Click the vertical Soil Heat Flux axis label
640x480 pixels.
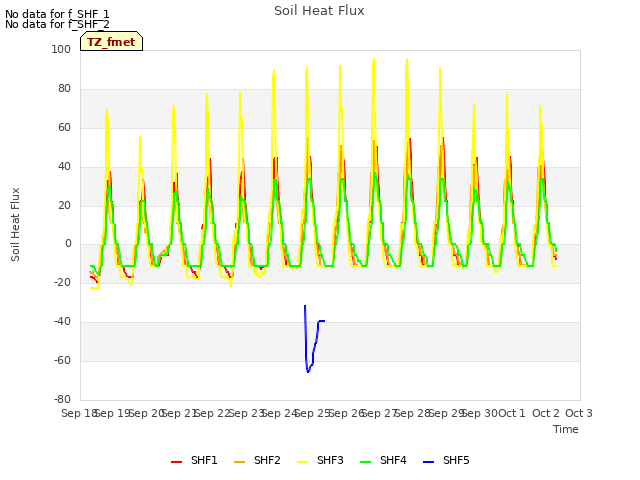pos(15,224)
